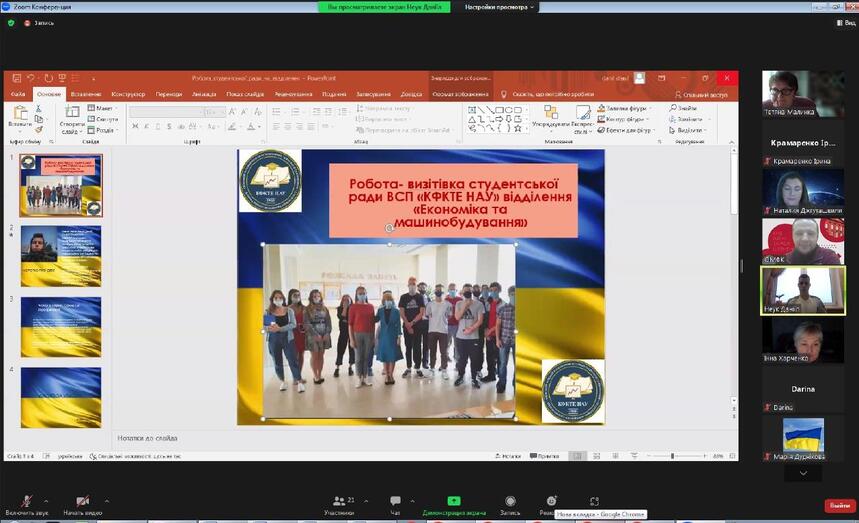
Task: Click Знайти find button
Action: click(x=683, y=108)
